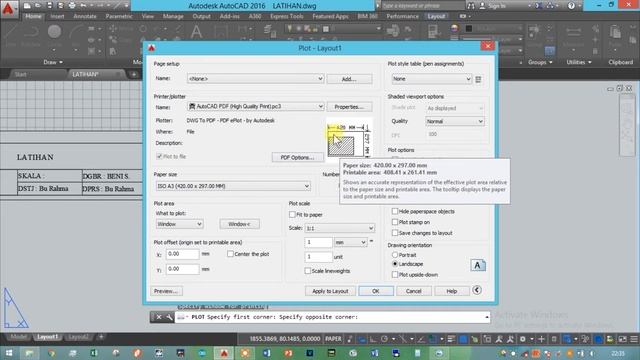Screen dimensions: 640x360
Task: Select the Landscape orientation radio button
Action: coord(395,264)
